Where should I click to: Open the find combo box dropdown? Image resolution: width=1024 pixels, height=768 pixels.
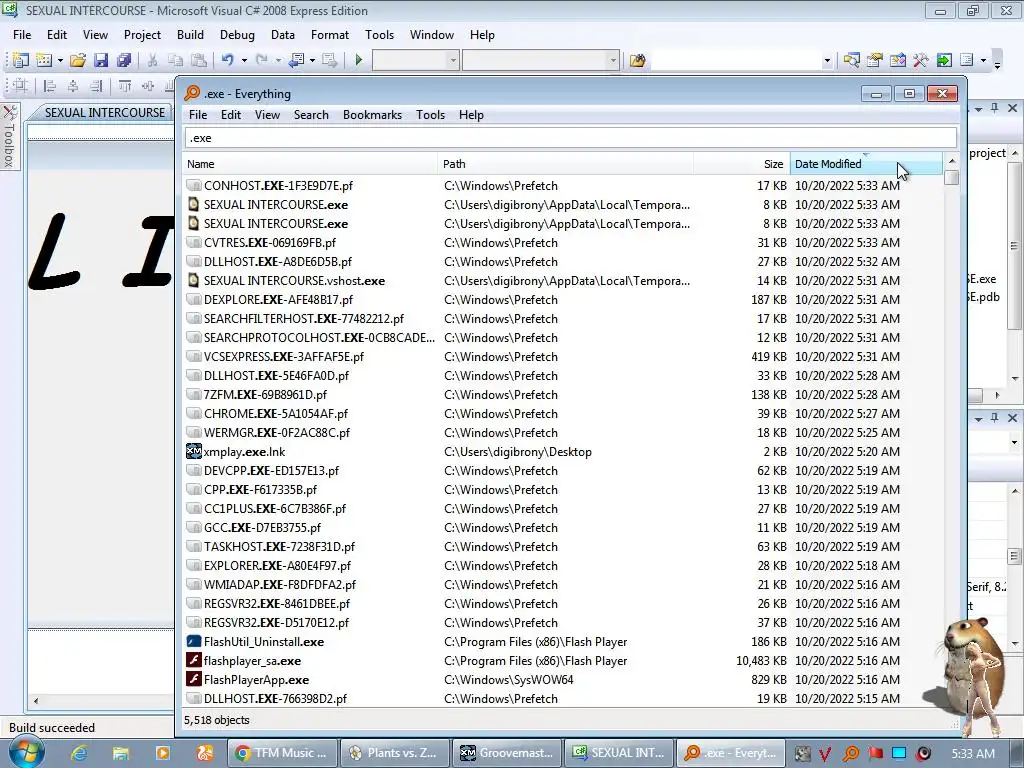[827, 60]
